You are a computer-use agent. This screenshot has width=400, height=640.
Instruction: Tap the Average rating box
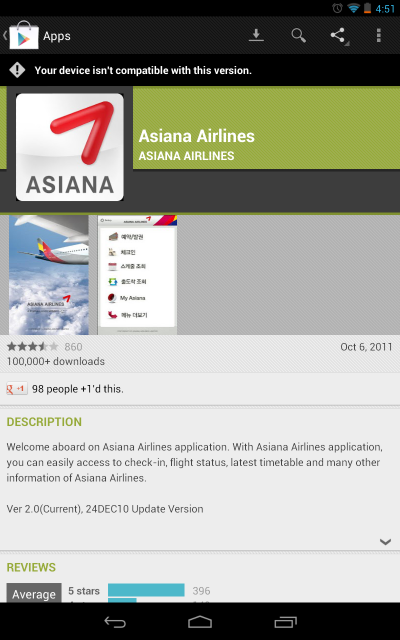(34, 593)
